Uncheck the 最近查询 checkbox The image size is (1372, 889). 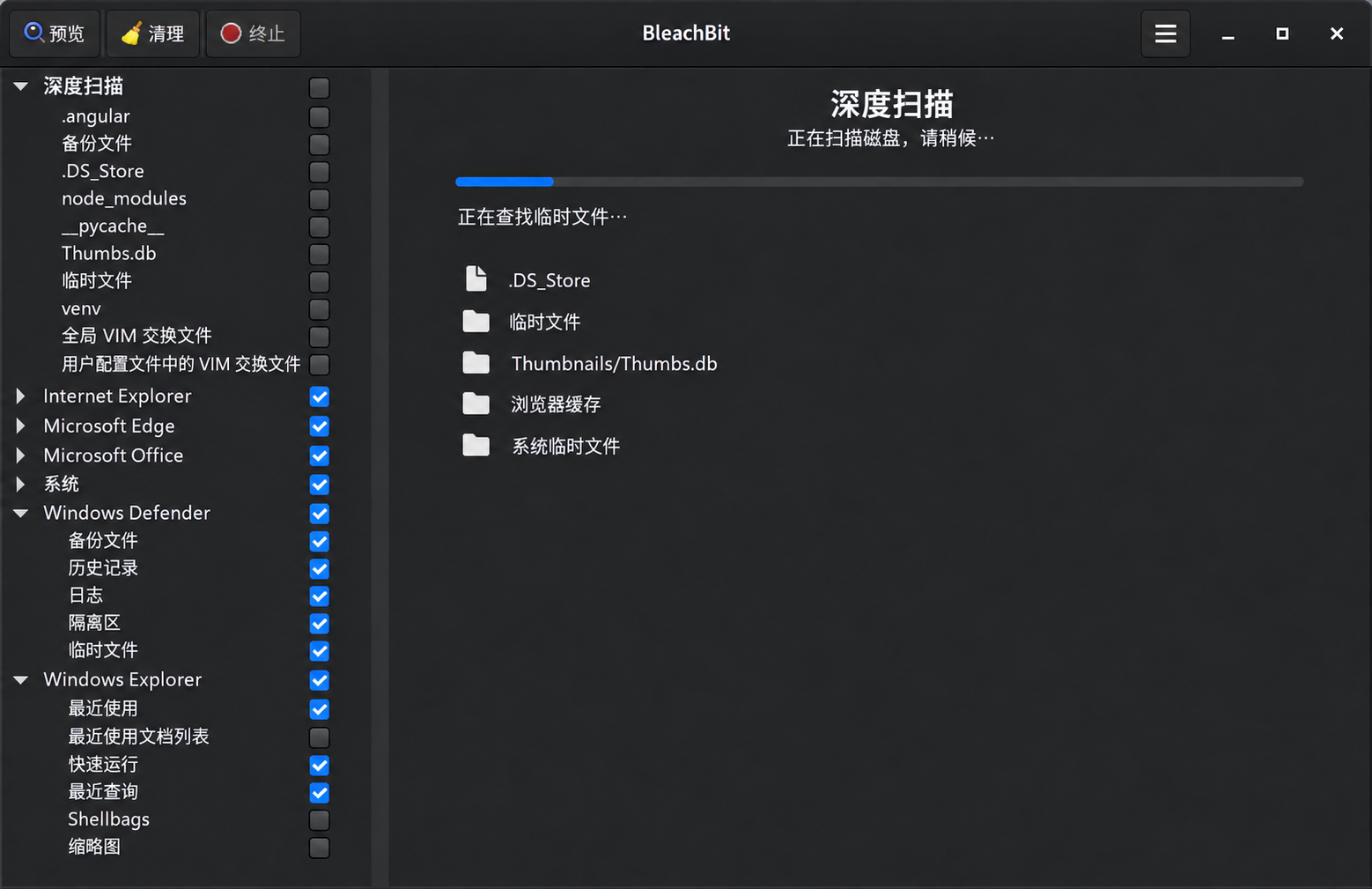pos(320,792)
